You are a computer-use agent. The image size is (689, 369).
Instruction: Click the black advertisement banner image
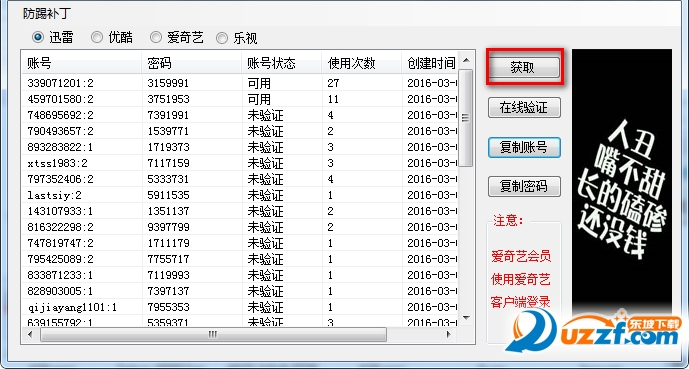[x=622, y=180]
